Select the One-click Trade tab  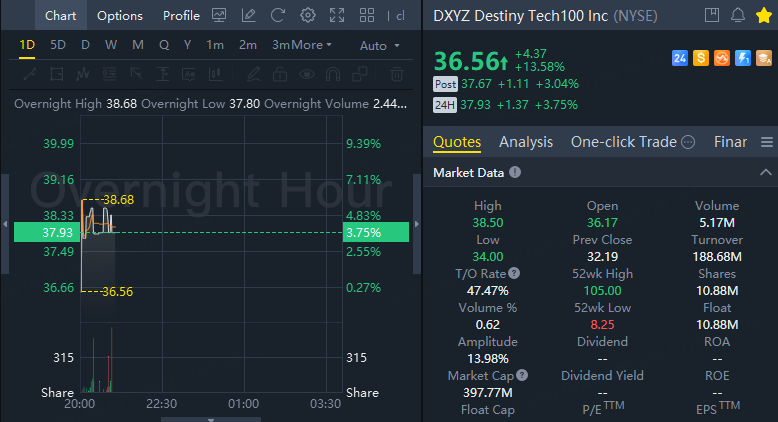[x=624, y=142]
